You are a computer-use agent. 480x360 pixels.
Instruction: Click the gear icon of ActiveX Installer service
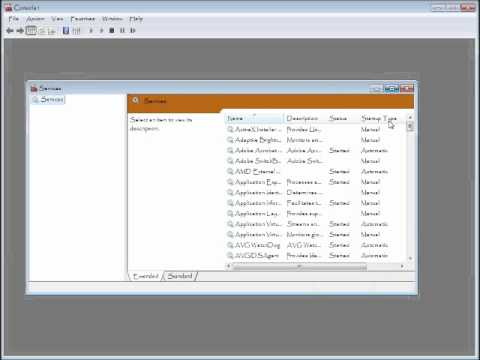pyautogui.click(x=230, y=129)
